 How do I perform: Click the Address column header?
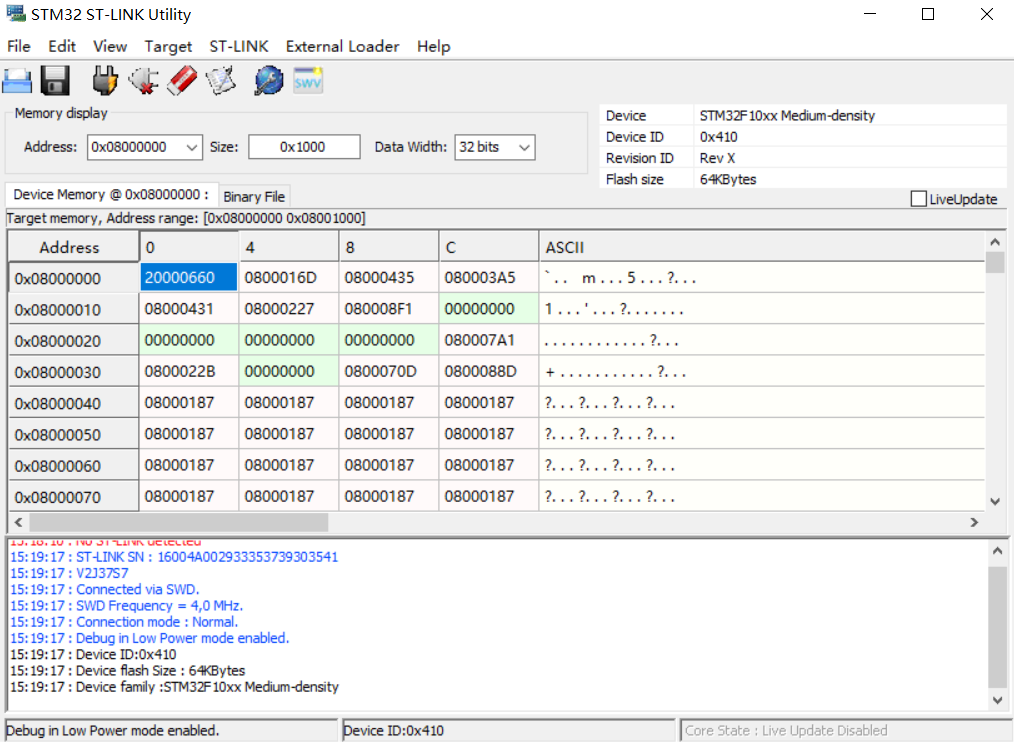(73, 246)
